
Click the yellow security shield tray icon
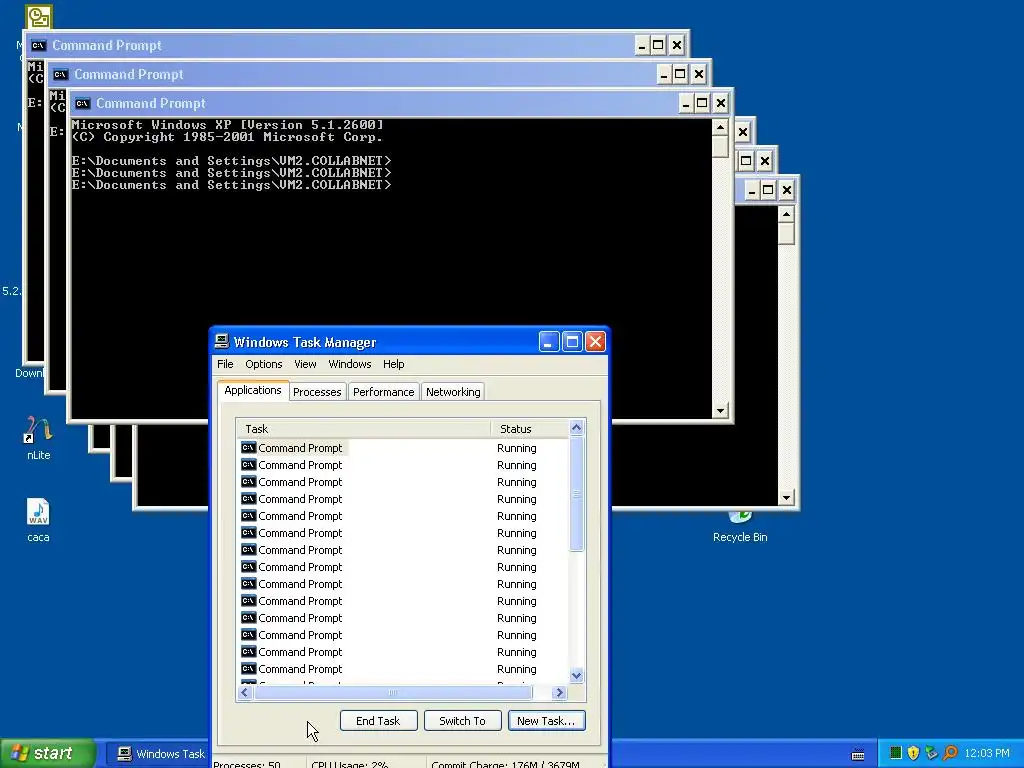click(x=913, y=753)
